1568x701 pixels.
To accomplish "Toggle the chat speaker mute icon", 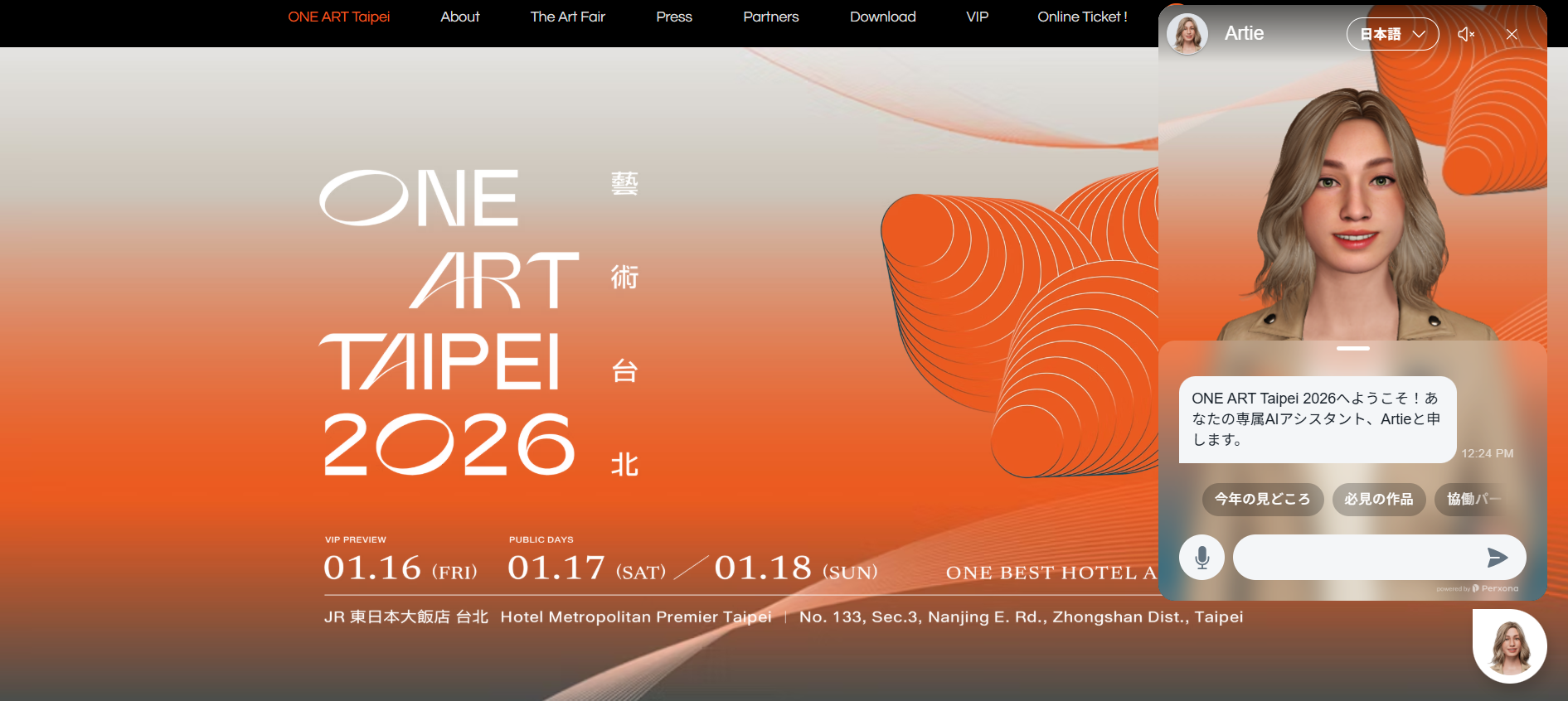I will coord(1466,34).
